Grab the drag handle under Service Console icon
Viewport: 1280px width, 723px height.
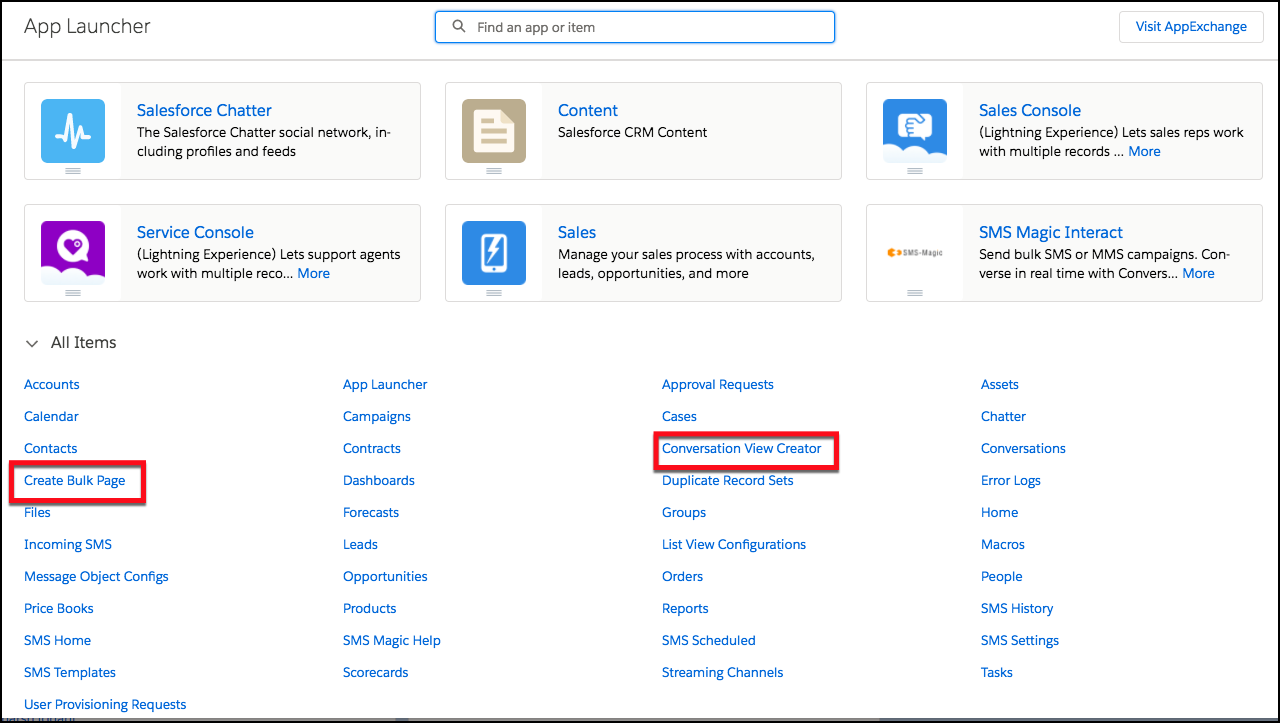(73, 293)
